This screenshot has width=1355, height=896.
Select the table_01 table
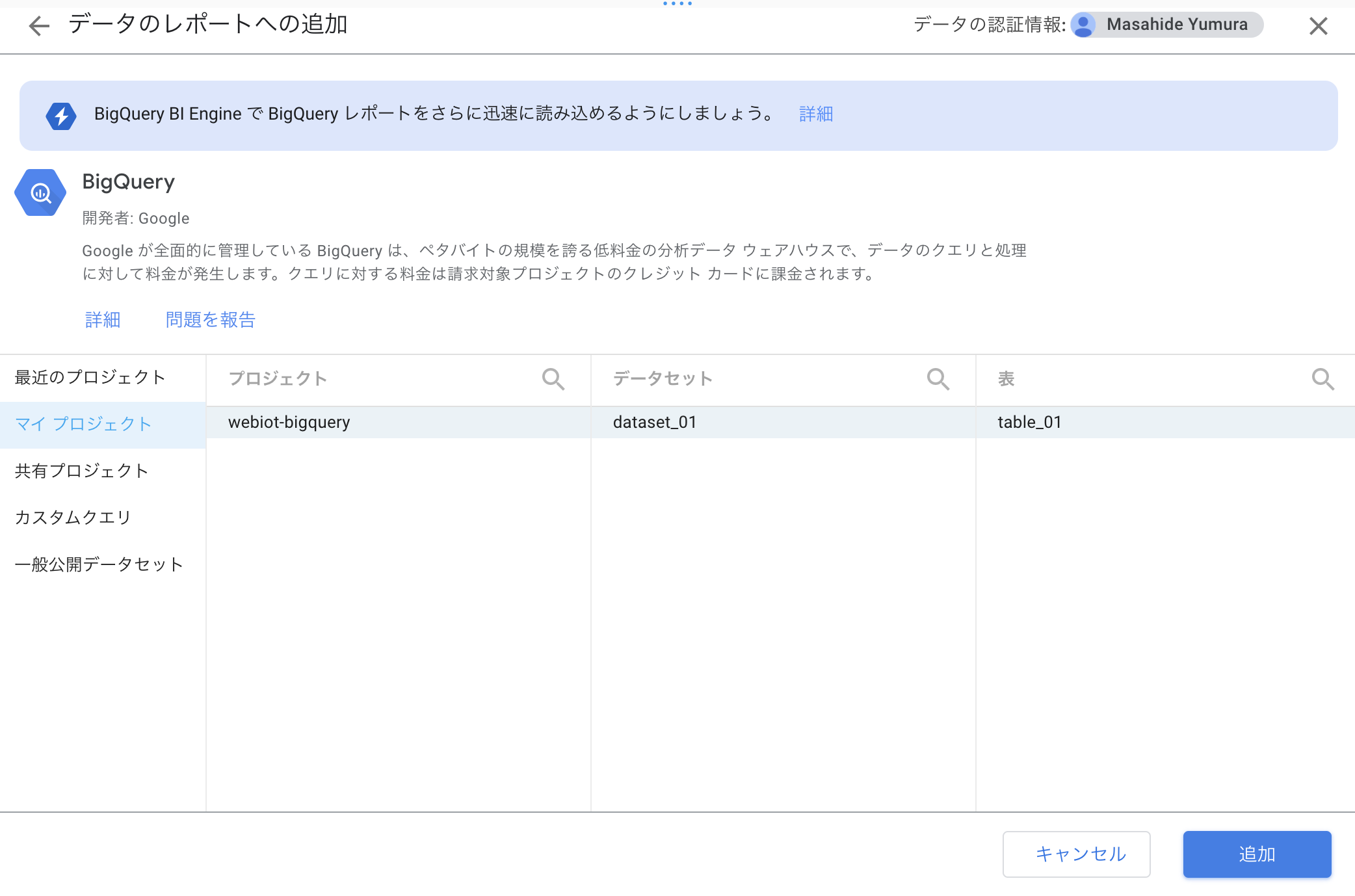pos(1029,422)
